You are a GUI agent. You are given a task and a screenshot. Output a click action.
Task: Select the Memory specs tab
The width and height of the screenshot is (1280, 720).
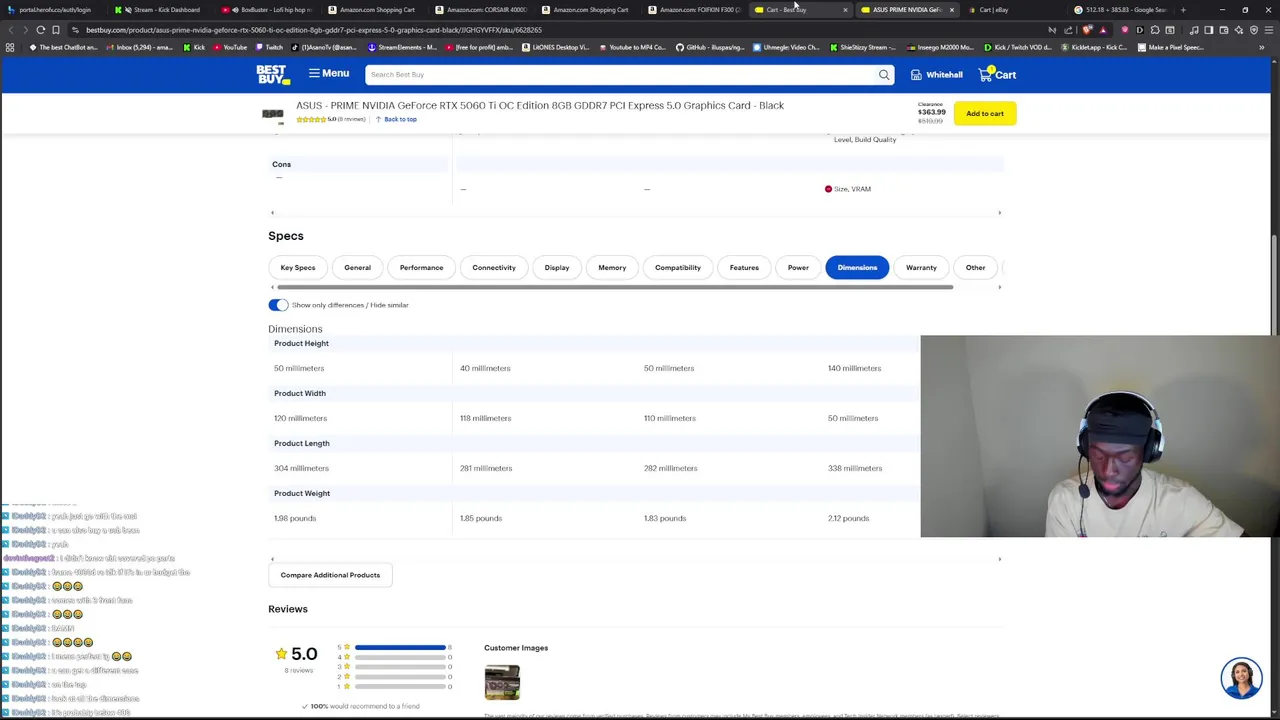(x=612, y=268)
